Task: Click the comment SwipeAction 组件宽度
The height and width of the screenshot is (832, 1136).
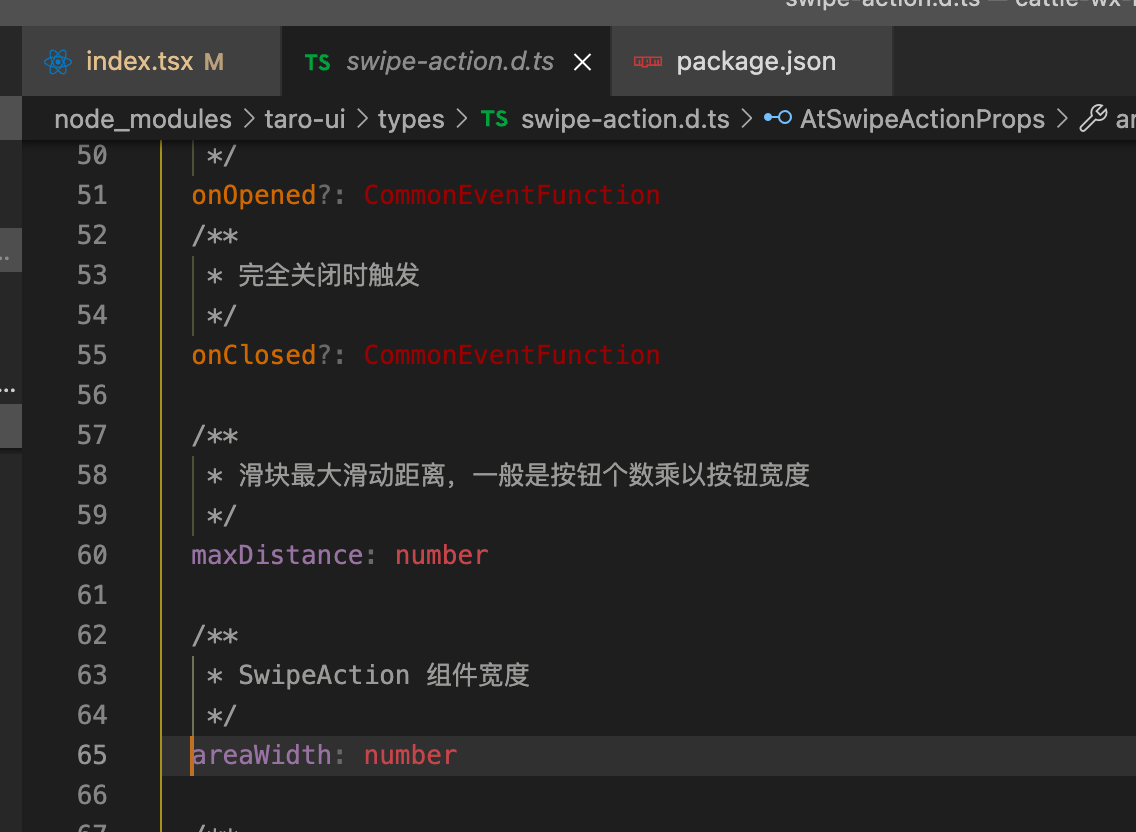Action: pyautogui.click(x=384, y=675)
